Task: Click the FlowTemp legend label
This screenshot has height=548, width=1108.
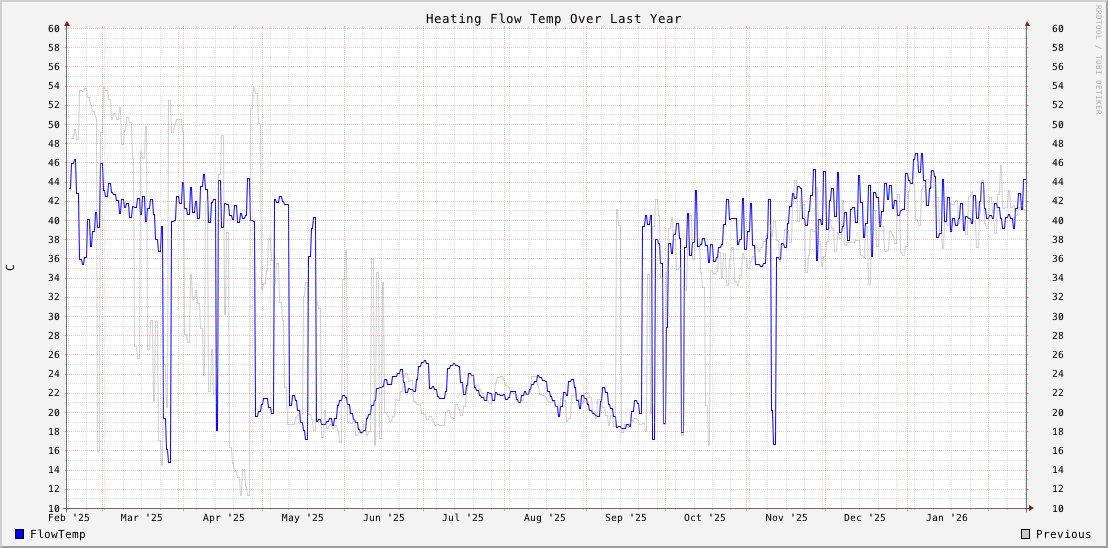Action: click(58, 534)
